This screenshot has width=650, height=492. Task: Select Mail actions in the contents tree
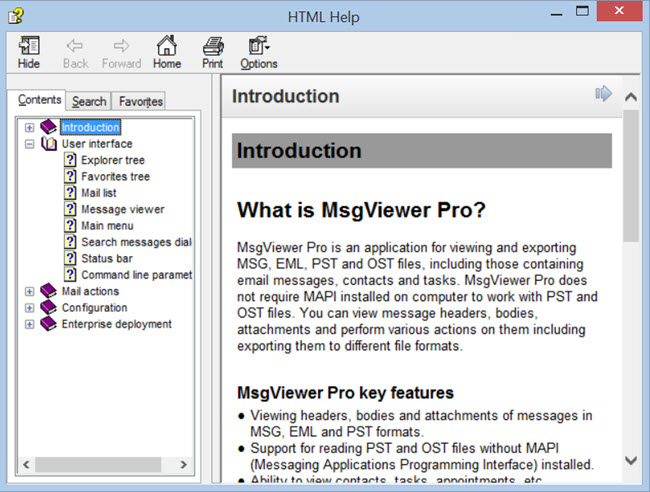[90, 291]
